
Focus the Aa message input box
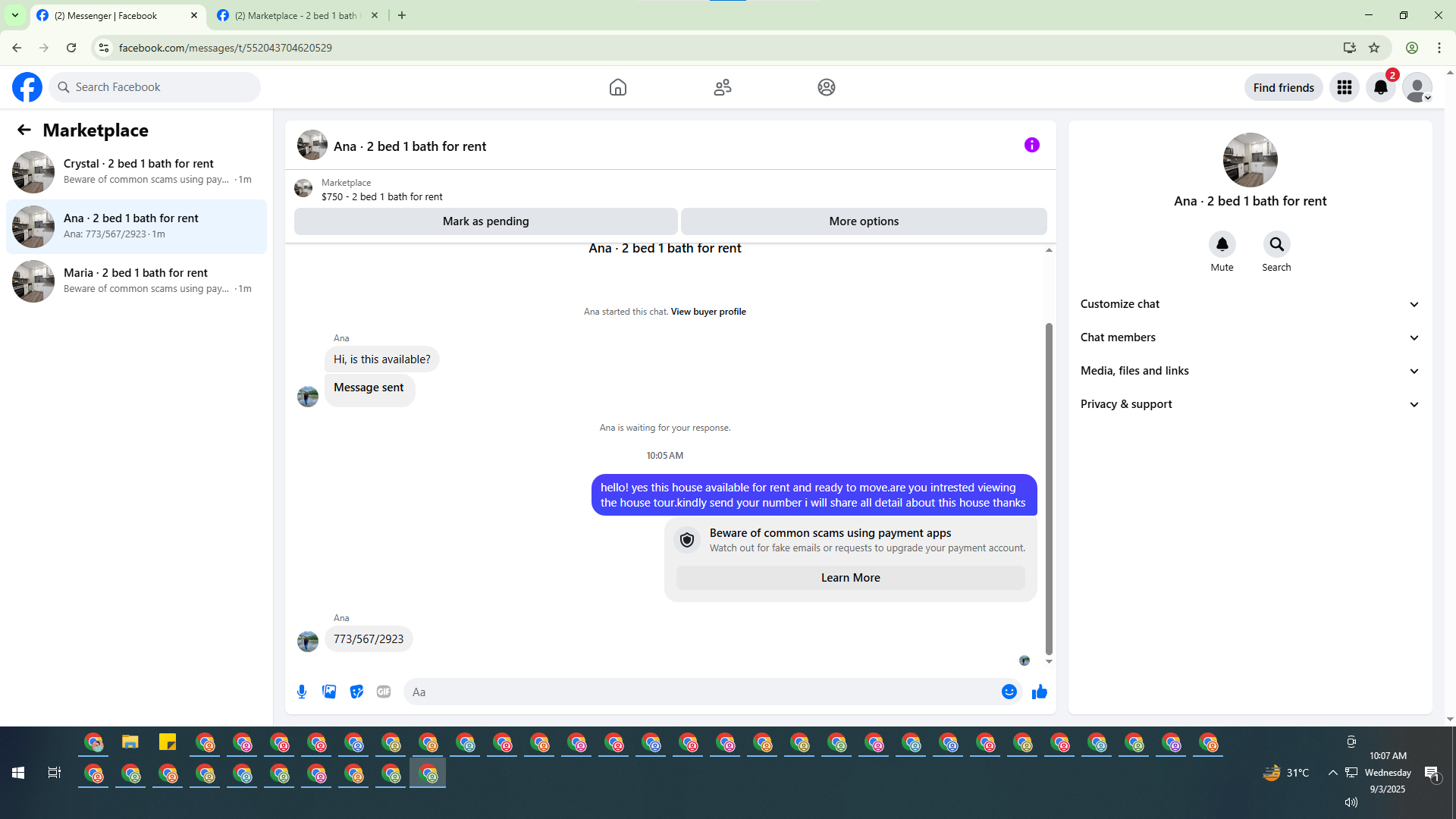coord(701,692)
